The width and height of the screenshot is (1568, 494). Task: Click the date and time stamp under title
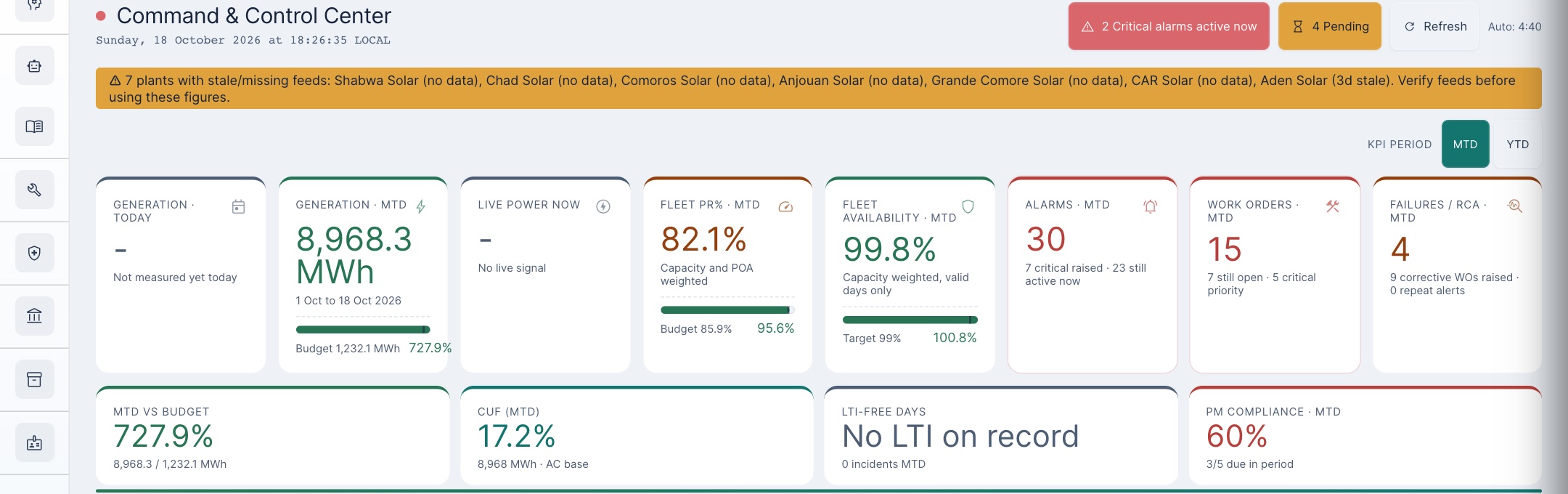tap(243, 41)
